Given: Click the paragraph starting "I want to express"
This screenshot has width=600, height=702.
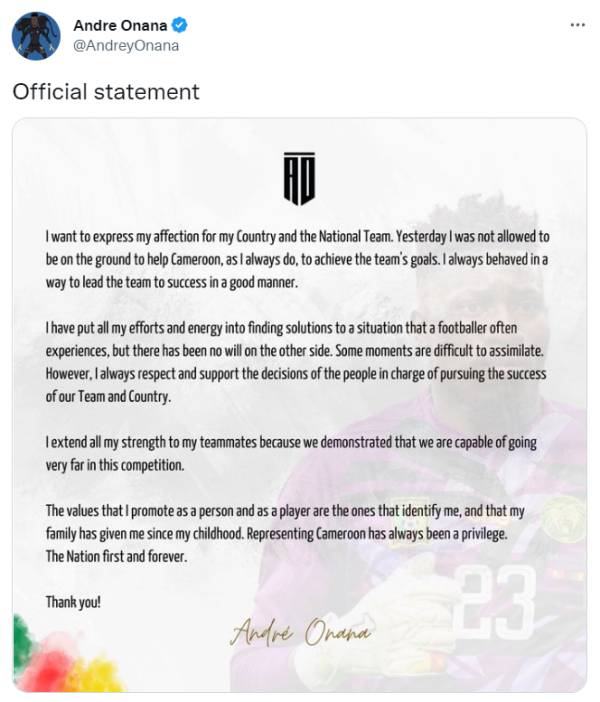Looking at the screenshot, I should (297, 260).
